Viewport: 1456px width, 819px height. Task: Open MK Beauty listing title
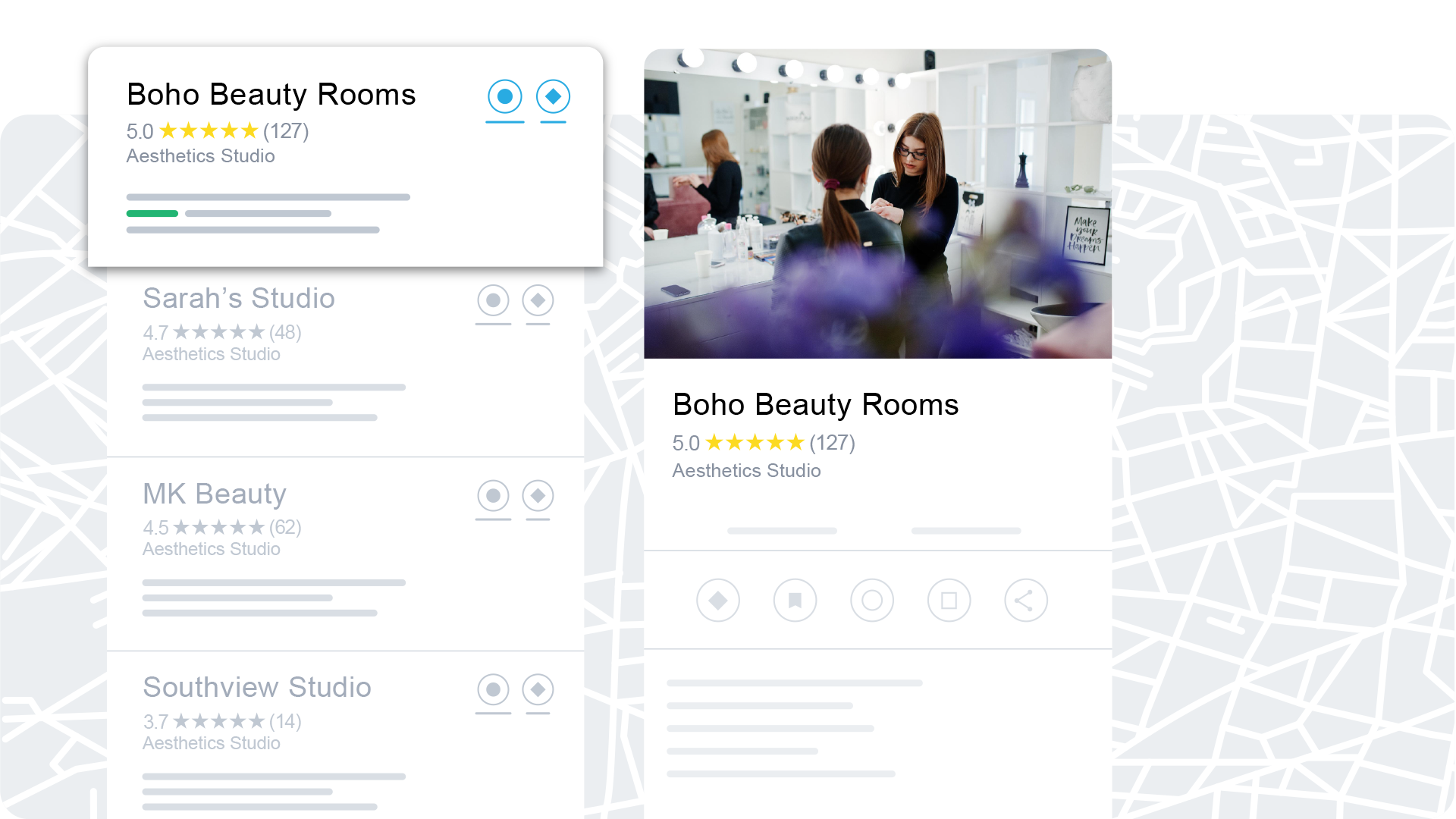[x=215, y=494]
